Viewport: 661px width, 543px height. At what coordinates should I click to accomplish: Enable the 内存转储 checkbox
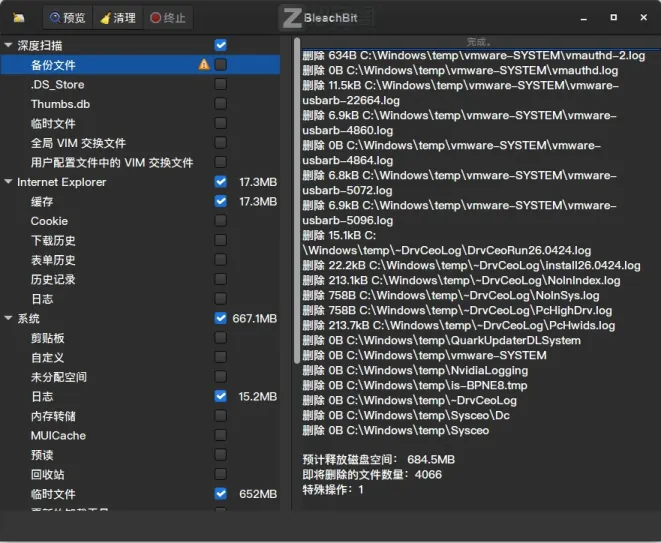pyautogui.click(x=220, y=416)
